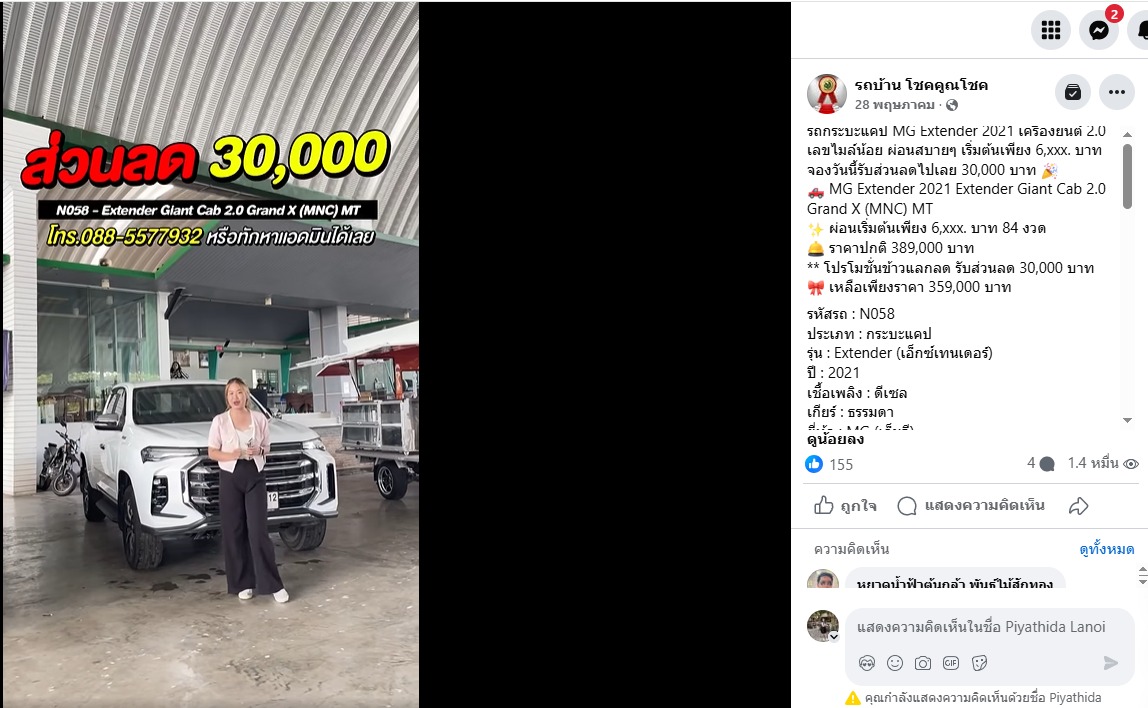The height and width of the screenshot is (708, 1148).
Task: Insert a GIF in the comment
Action: point(950,663)
